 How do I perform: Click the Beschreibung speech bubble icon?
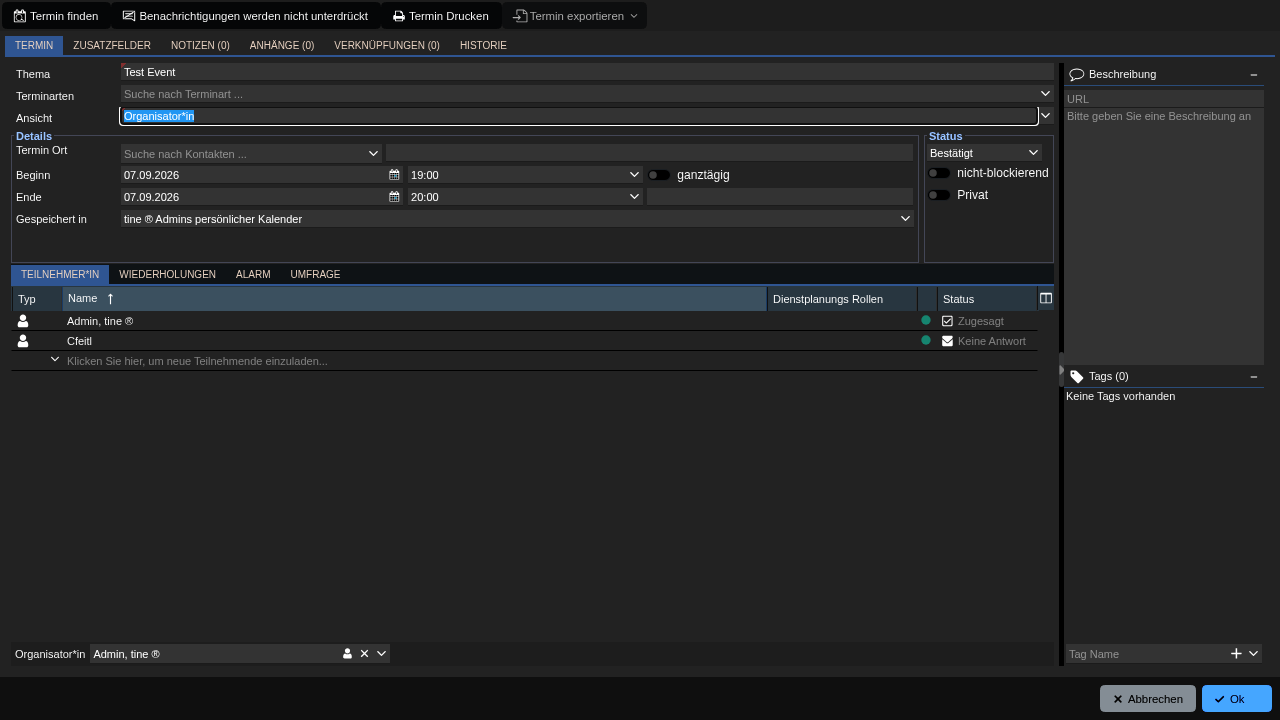tap(1077, 74)
